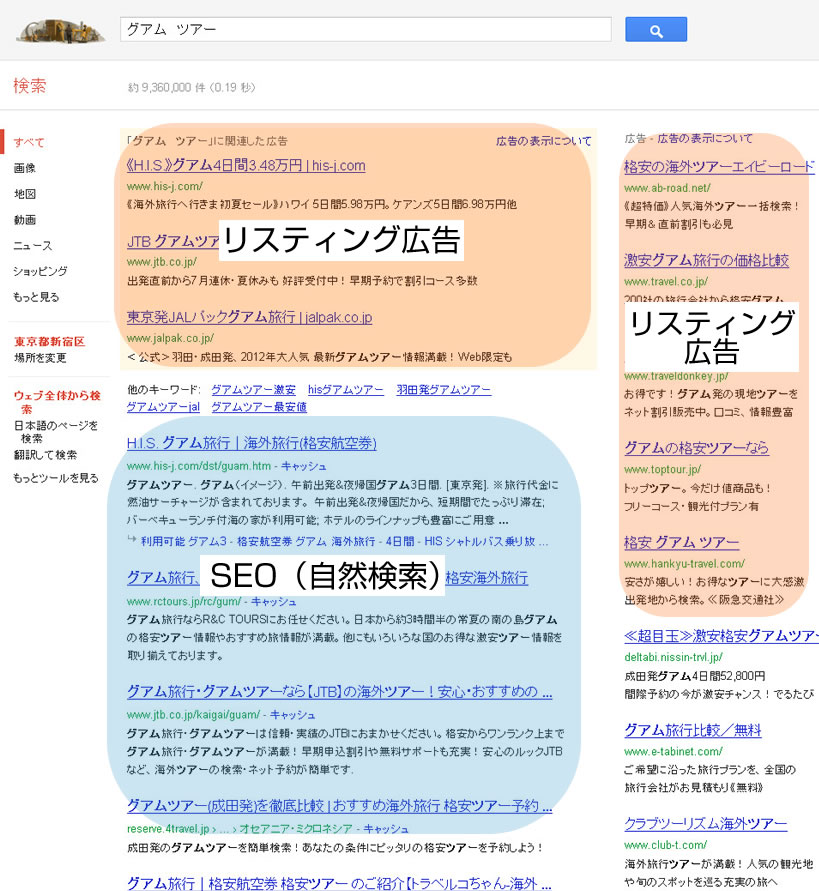Open キャッシュ for www.rctours.jp result
Image resolution: width=819 pixels, height=891 pixels.
(273, 601)
